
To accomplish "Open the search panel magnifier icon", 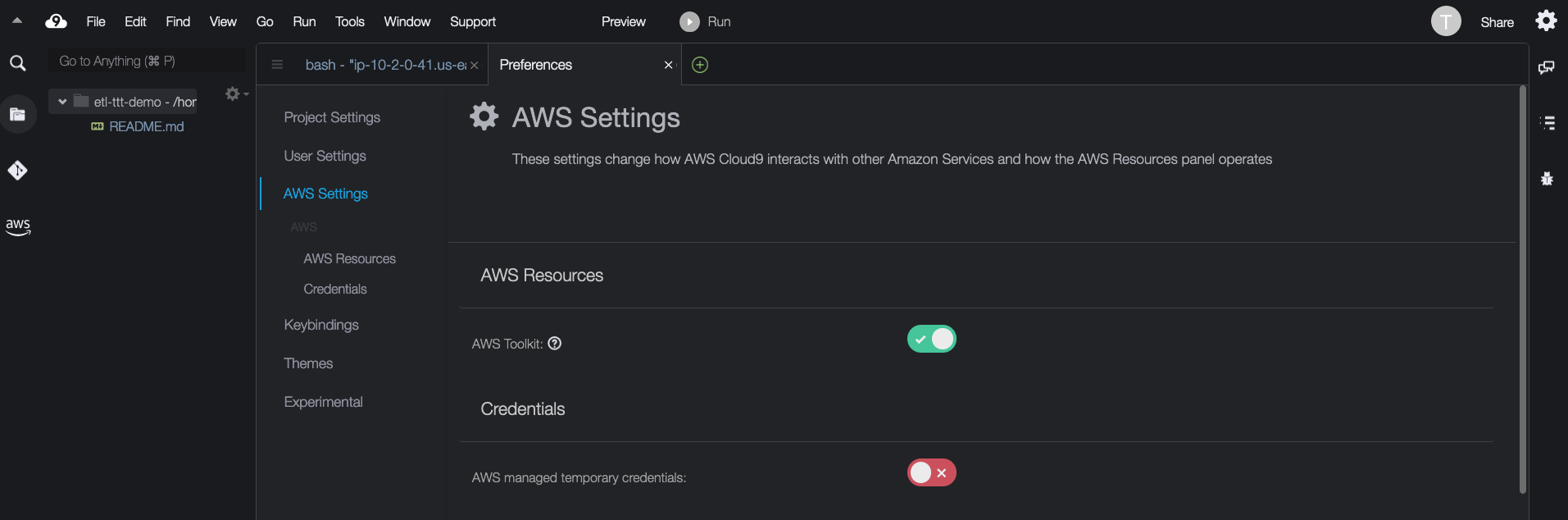I will (17, 63).
